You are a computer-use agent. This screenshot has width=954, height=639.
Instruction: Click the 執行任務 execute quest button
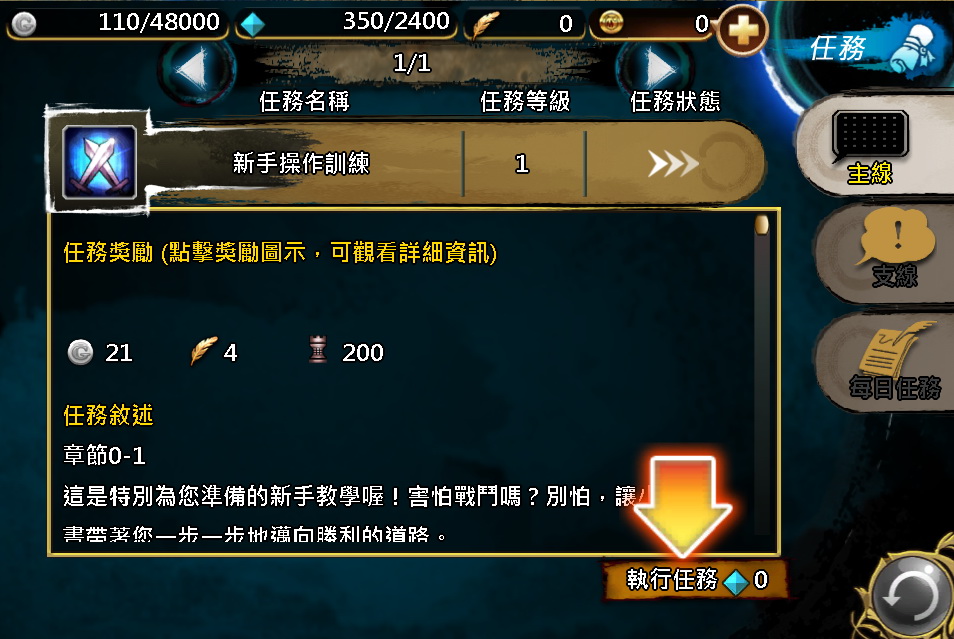pyautogui.click(x=695, y=580)
